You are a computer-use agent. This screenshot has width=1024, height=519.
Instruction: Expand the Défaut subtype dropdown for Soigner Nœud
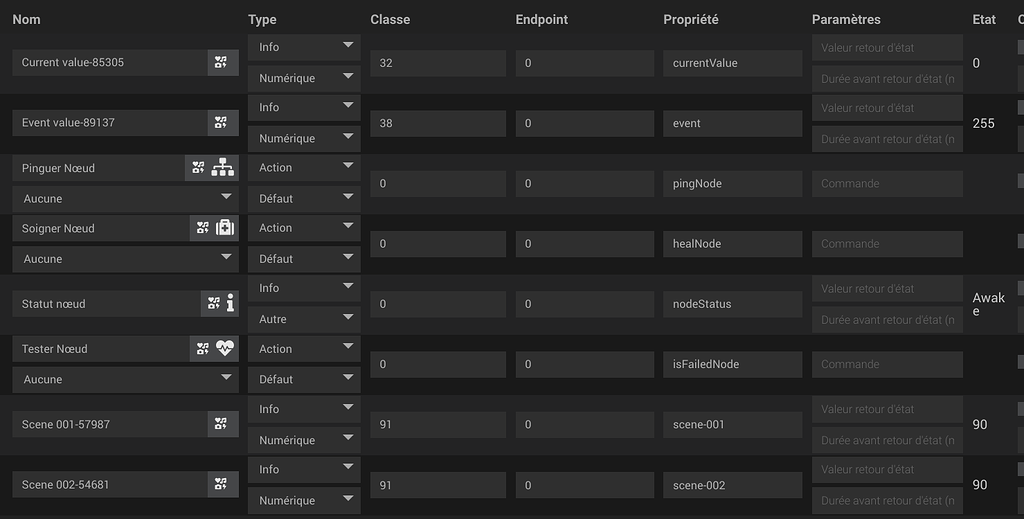[x=304, y=259]
